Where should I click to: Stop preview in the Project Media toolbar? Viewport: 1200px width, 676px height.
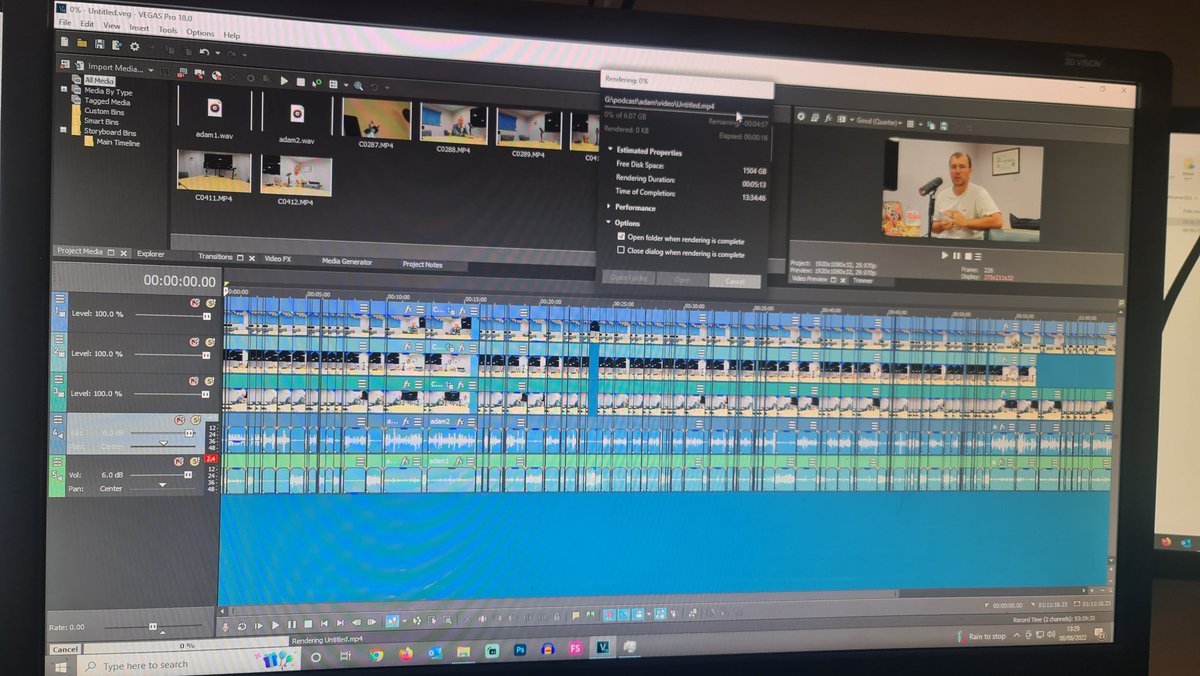[x=299, y=81]
